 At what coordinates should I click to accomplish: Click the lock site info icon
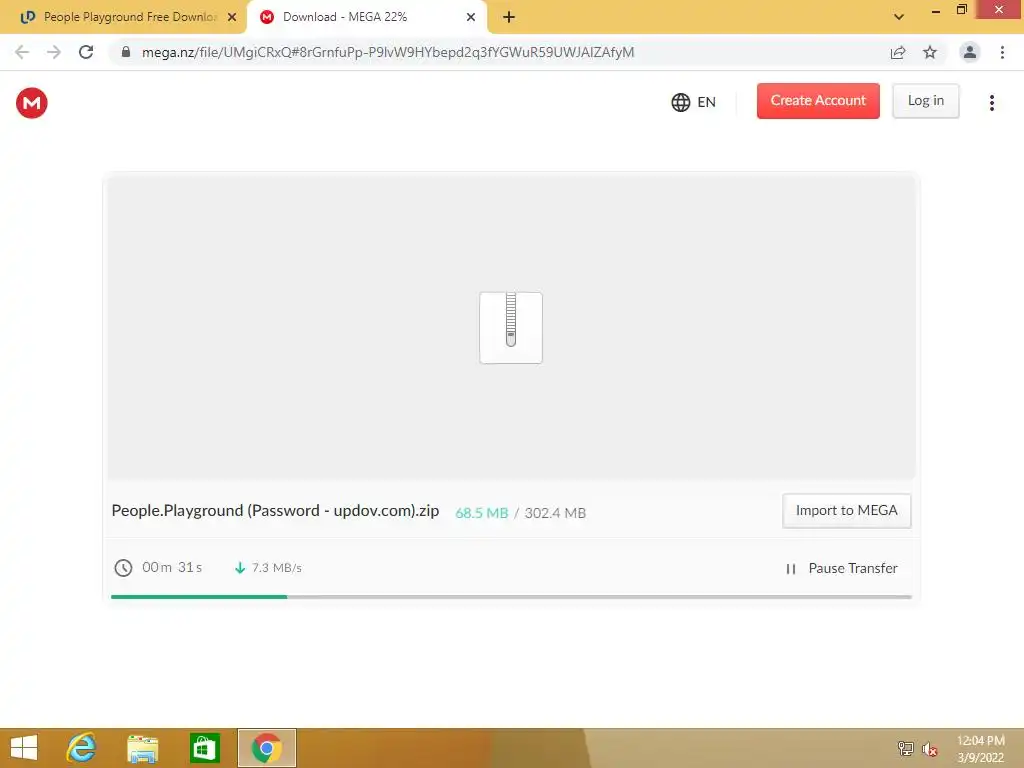(126, 52)
